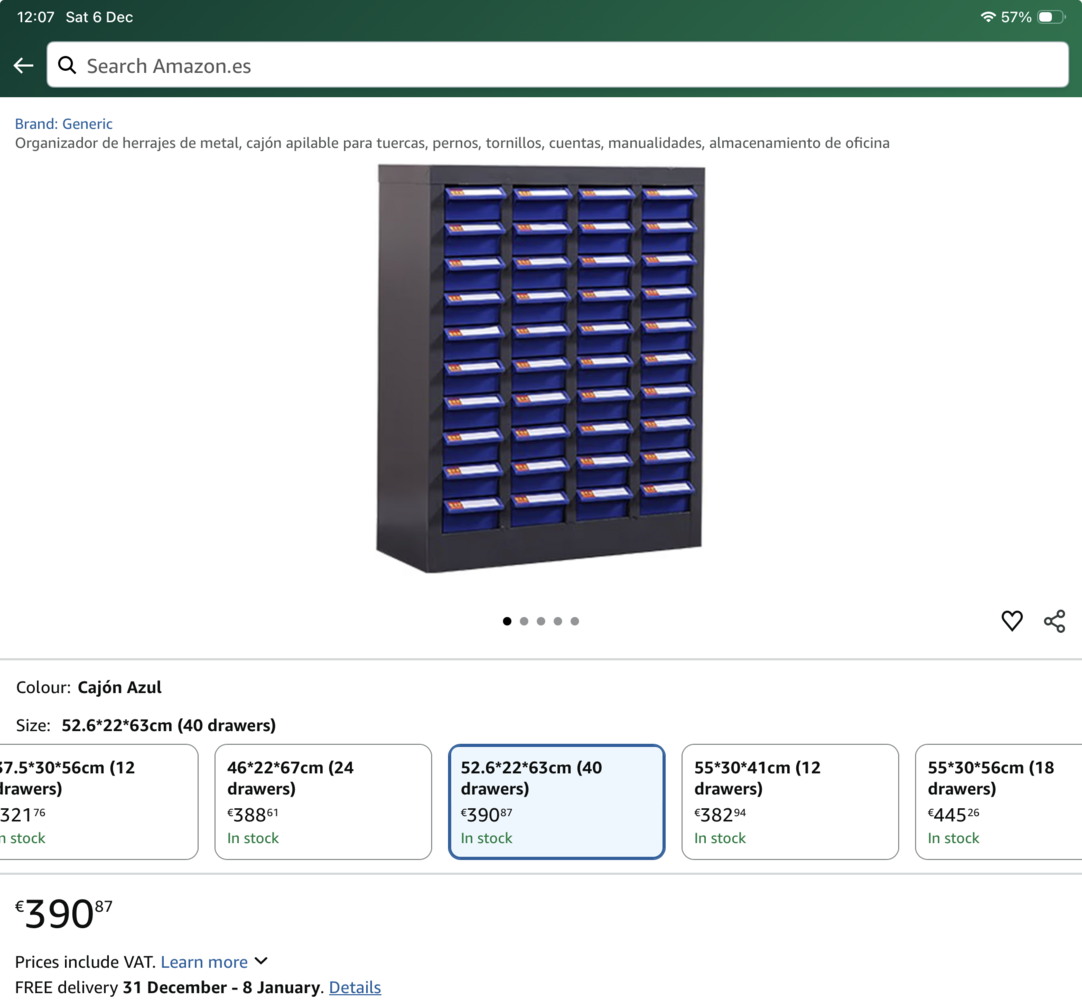Pick the size option priced €321.76
This screenshot has height=1000, width=1082.
[x=98, y=801]
